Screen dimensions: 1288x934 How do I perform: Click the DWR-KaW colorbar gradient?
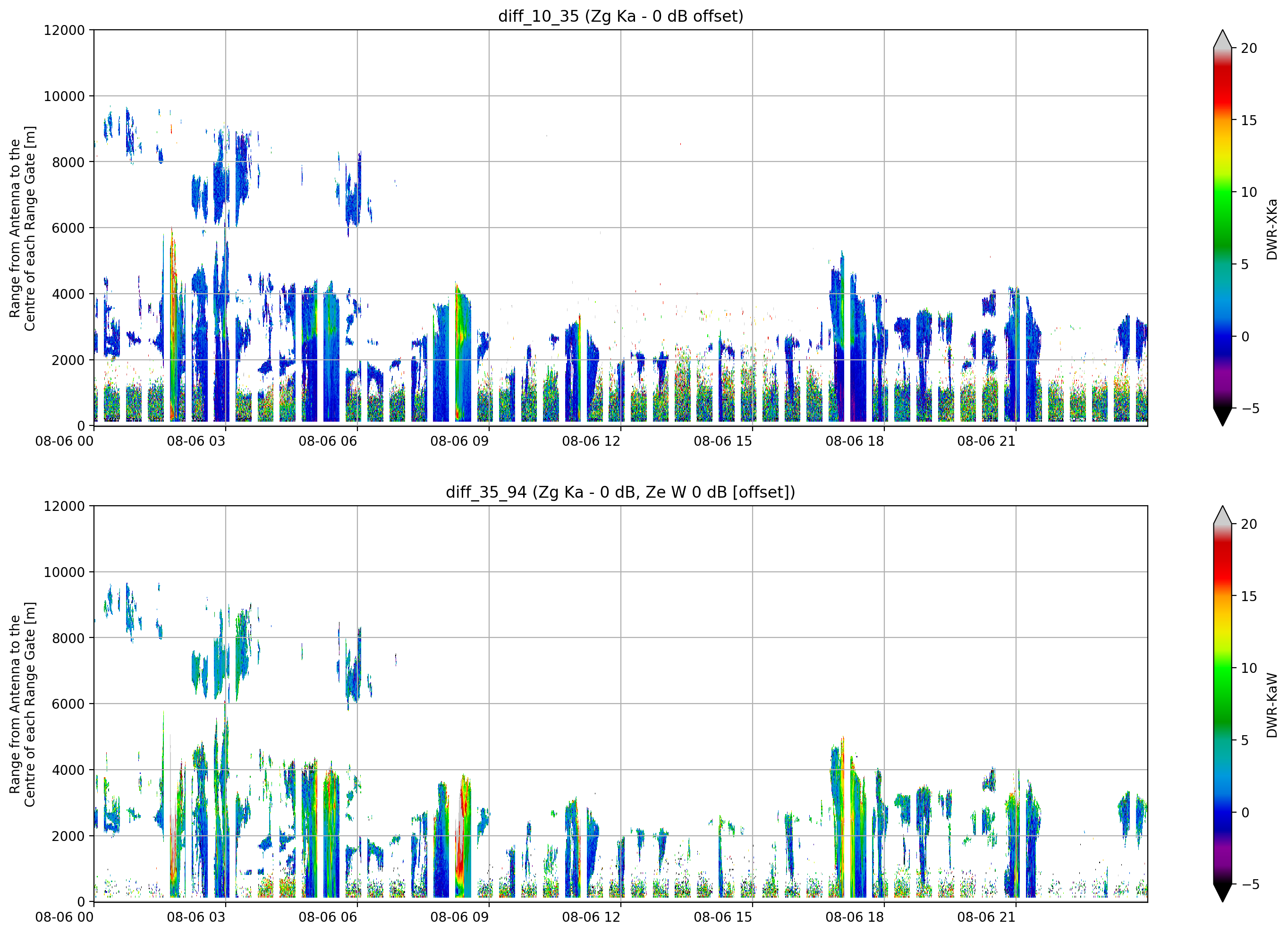pos(1223,704)
